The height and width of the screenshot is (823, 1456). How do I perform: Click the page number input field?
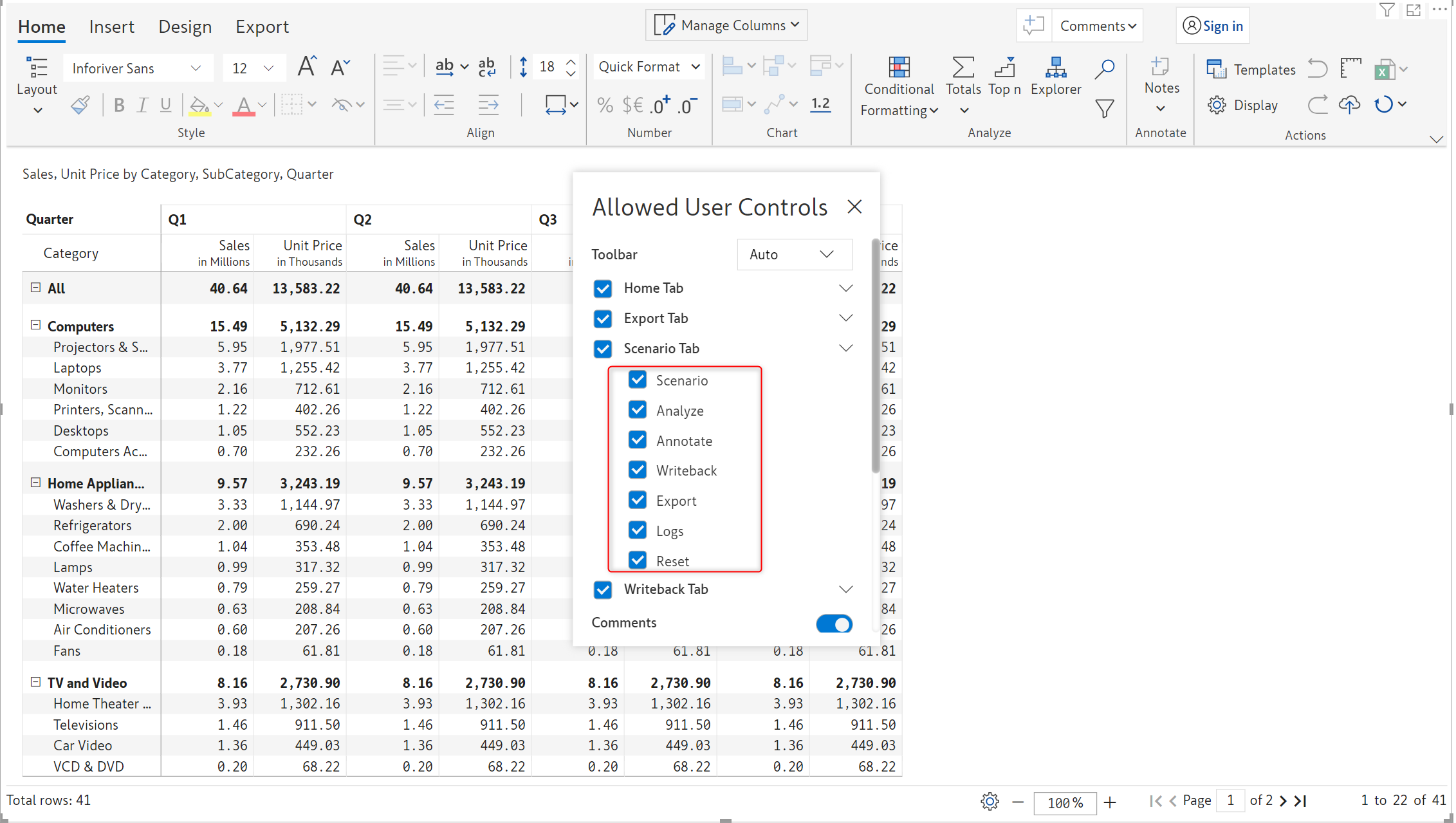tap(1231, 800)
